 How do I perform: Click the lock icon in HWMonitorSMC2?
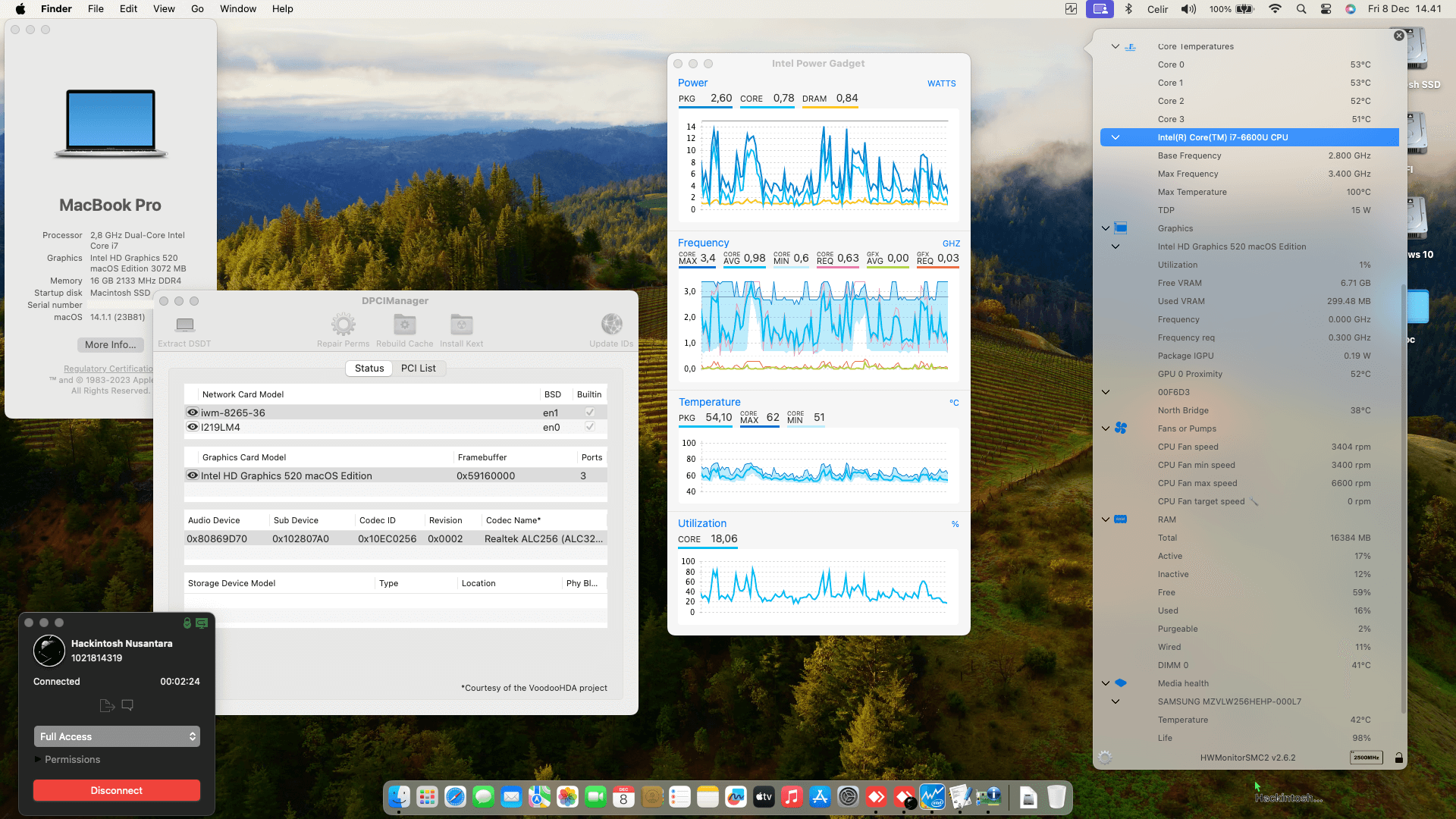[x=1399, y=758]
